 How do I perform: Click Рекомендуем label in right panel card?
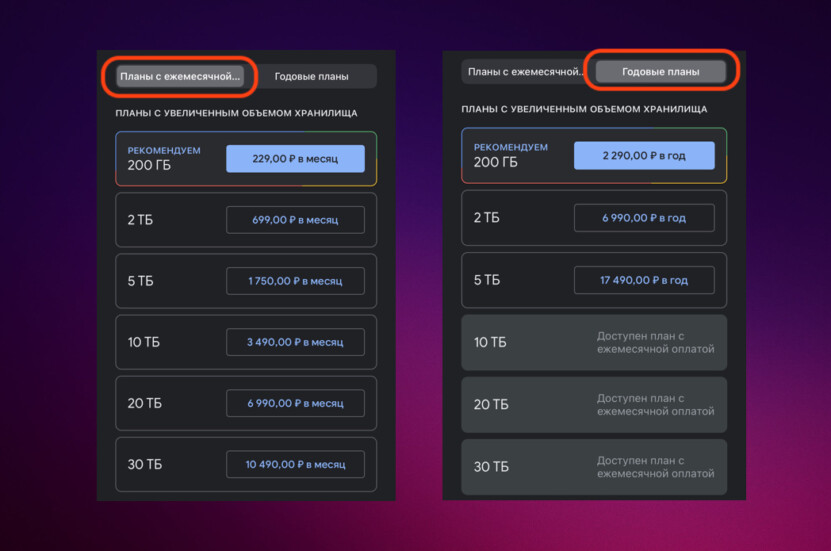click(511, 147)
